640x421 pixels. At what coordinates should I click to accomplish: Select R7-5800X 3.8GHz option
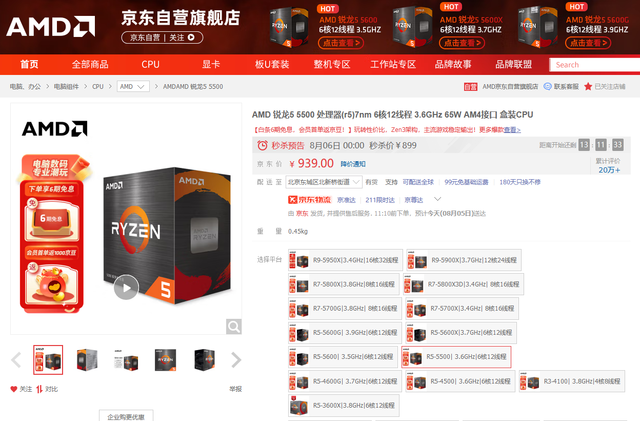[x=344, y=284]
